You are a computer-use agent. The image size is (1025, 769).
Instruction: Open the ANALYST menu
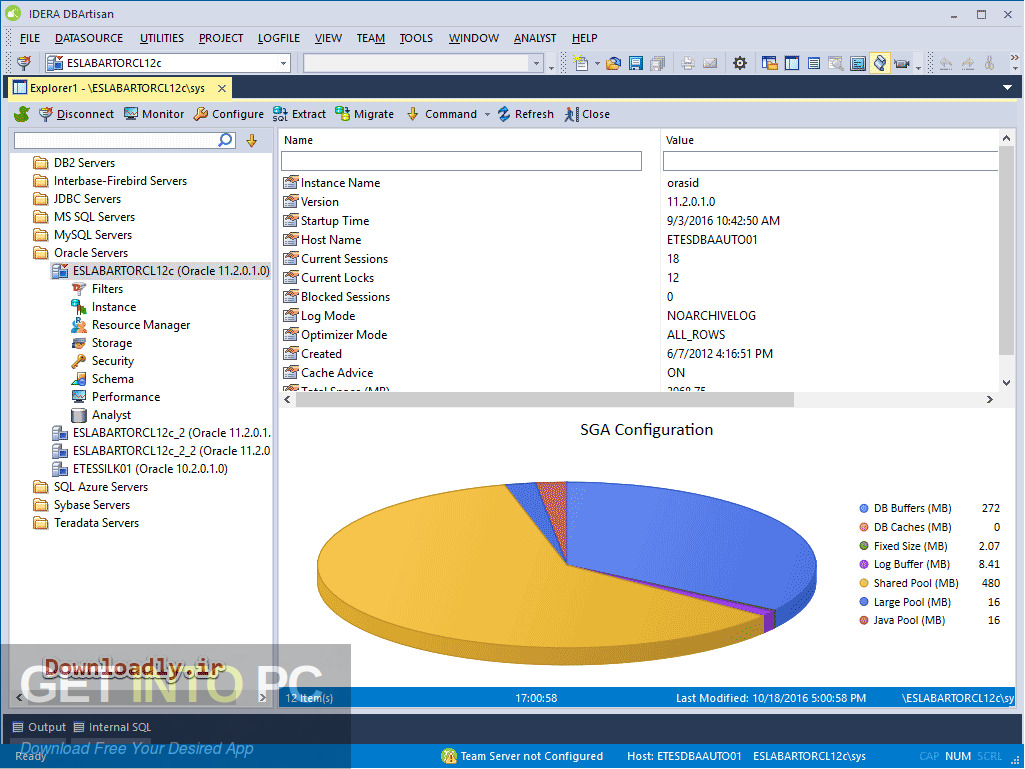tap(535, 38)
